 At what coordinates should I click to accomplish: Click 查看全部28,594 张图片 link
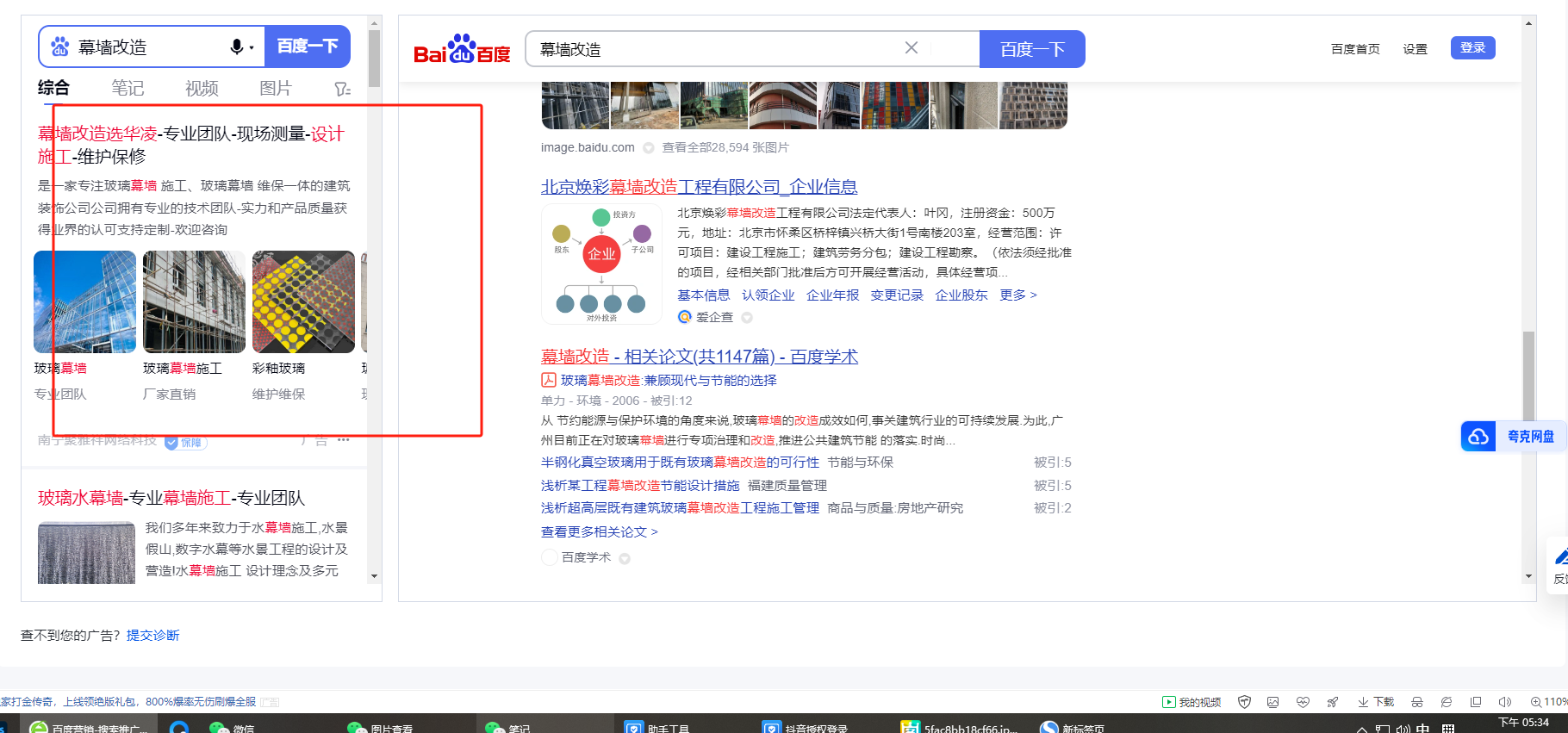tap(725, 147)
